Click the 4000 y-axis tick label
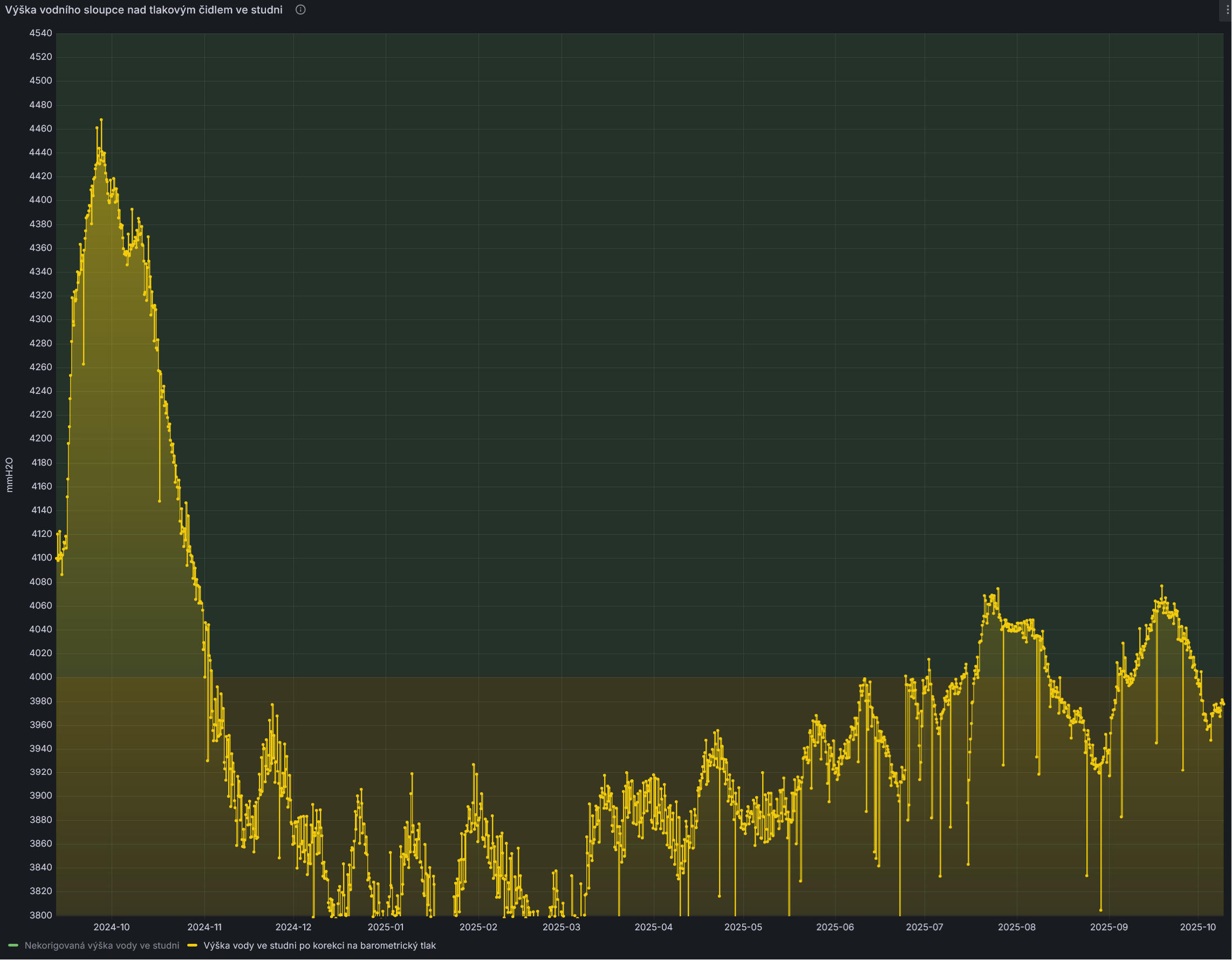 (x=40, y=677)
